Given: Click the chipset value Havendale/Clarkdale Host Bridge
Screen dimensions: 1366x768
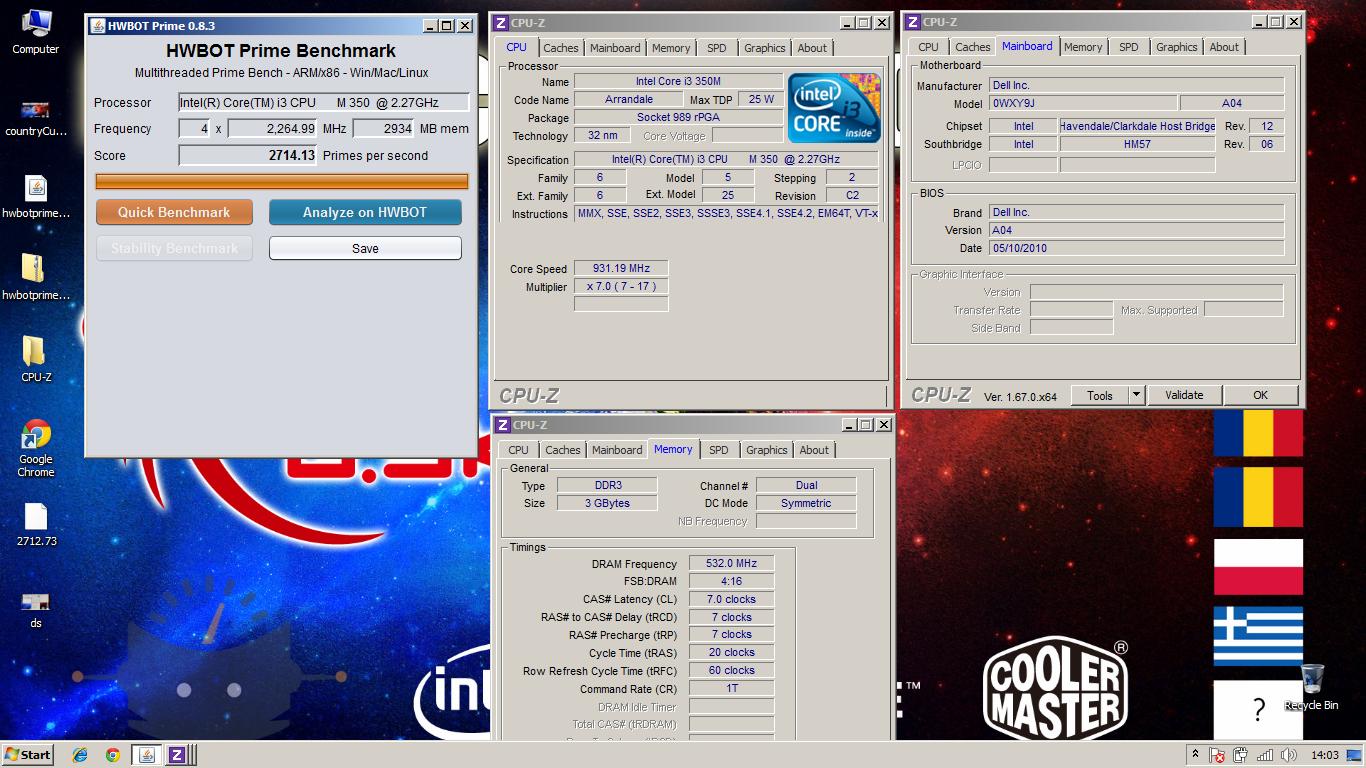Looking at the screenshot, I should click(x=1138, y=126).
